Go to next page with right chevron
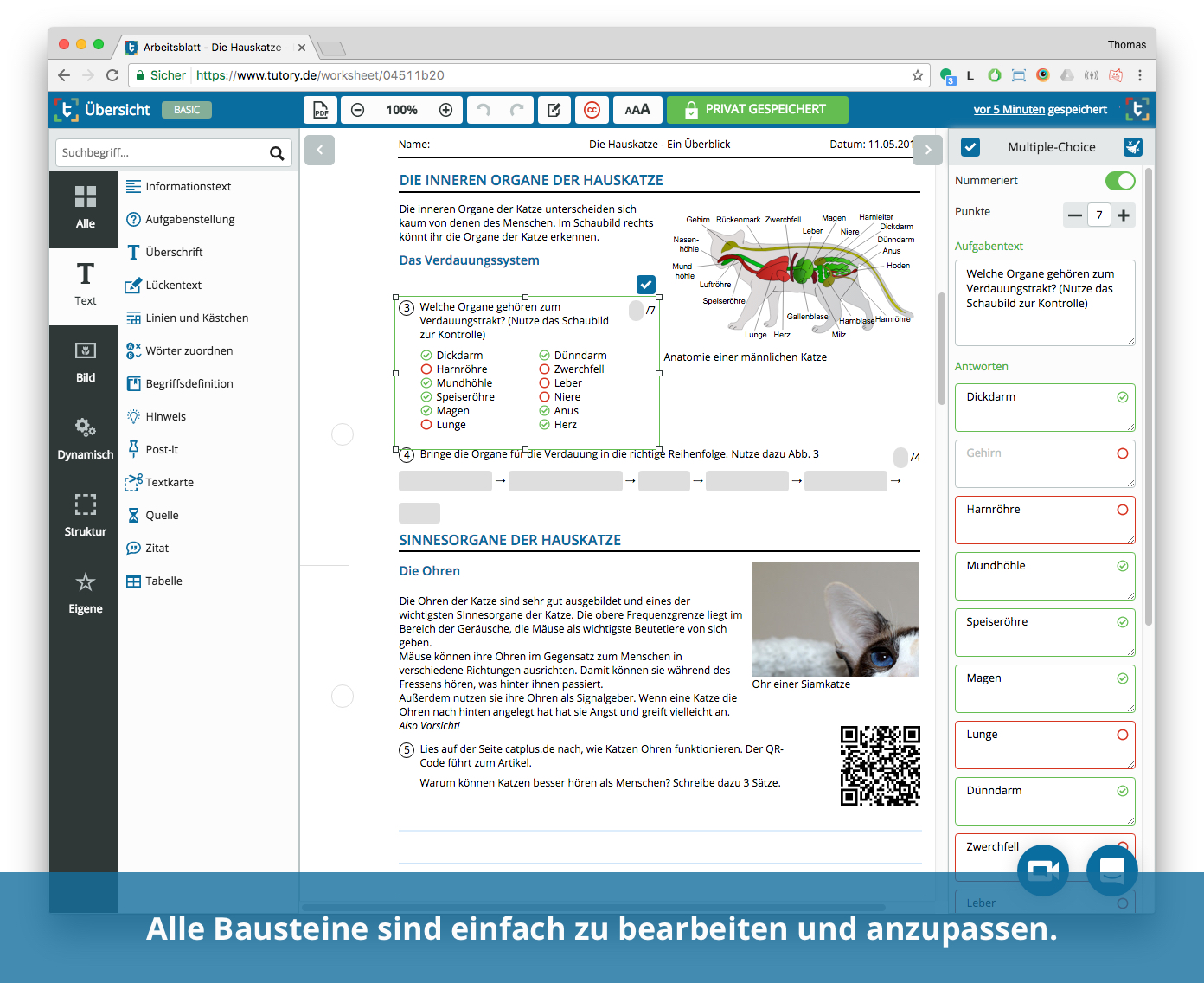The width and height of the screenshot is (1204, 983). click(x=928, y=150)
